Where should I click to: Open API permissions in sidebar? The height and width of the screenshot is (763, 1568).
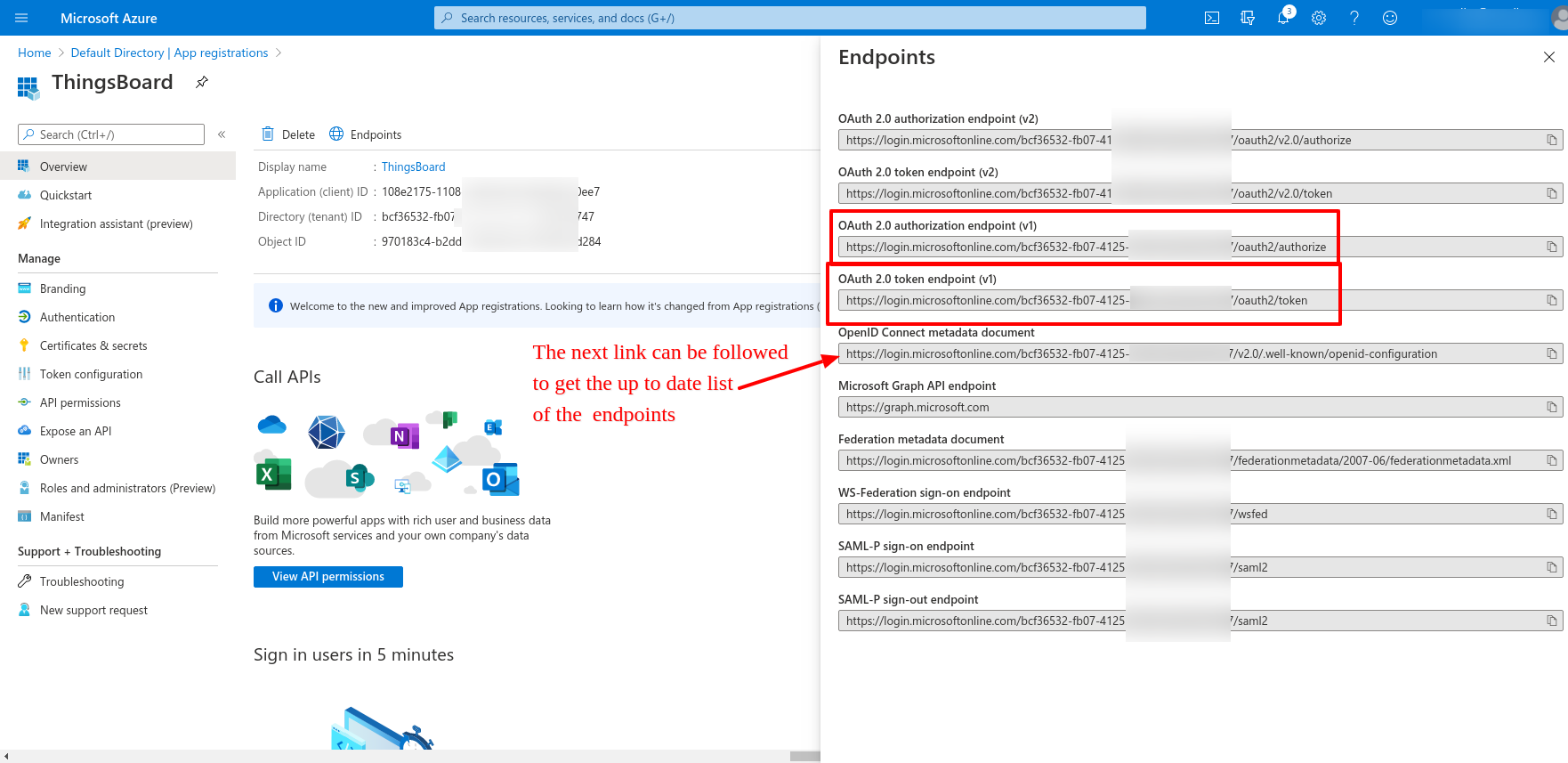coord(80,402)
